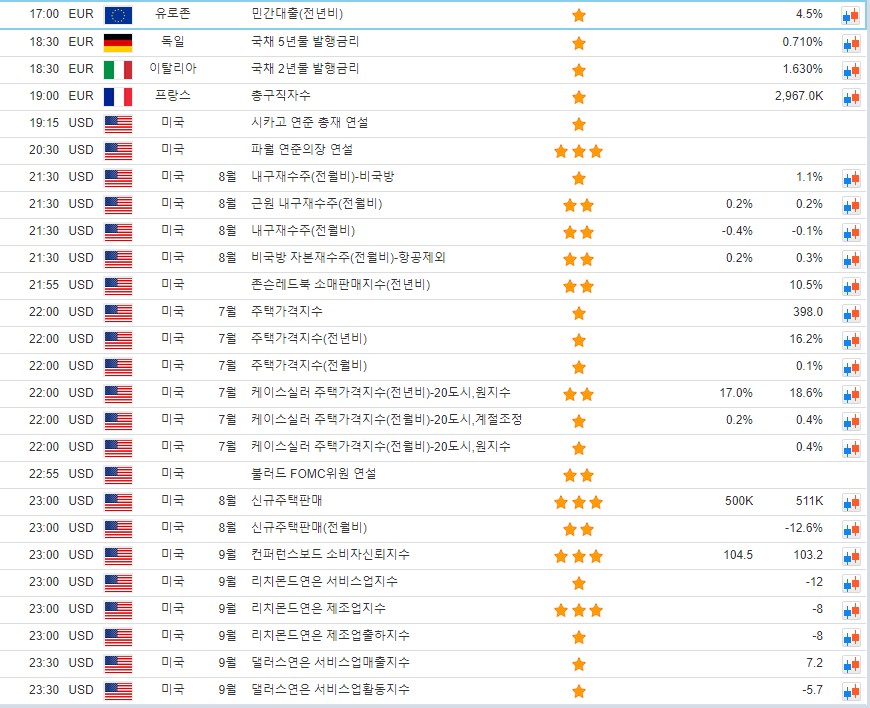Click the chart icon in 총구직자수 row
The image size is (870, 708).
851,97
